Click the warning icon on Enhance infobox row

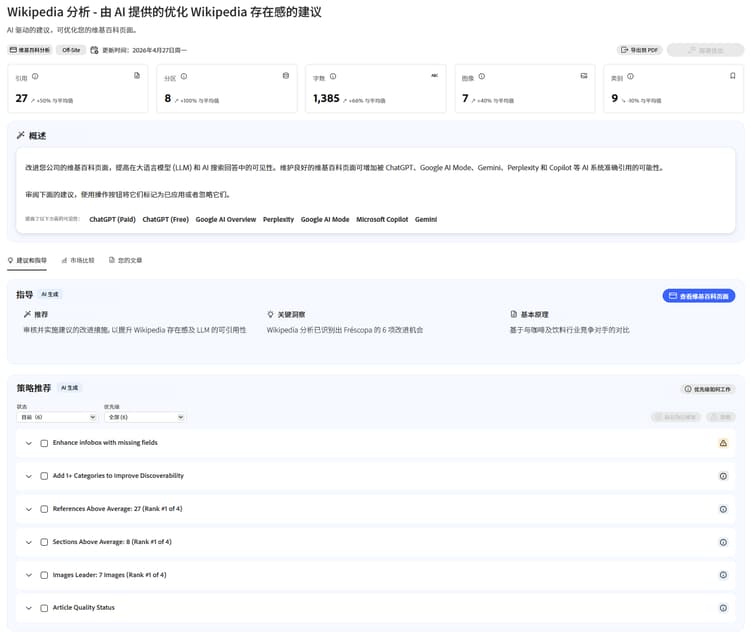coord(723,443)
